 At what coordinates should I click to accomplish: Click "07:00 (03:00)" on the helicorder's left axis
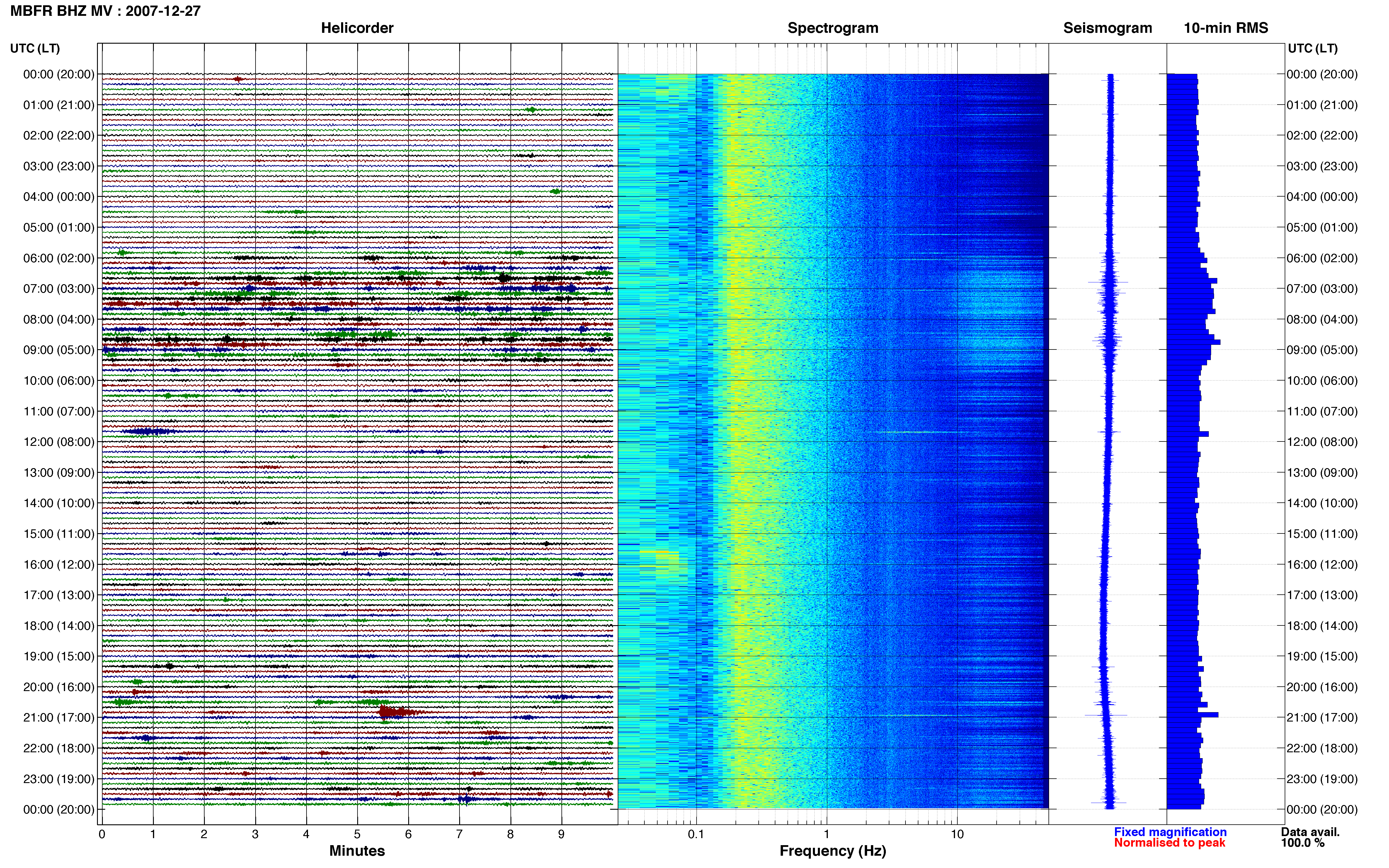point(59,289)
